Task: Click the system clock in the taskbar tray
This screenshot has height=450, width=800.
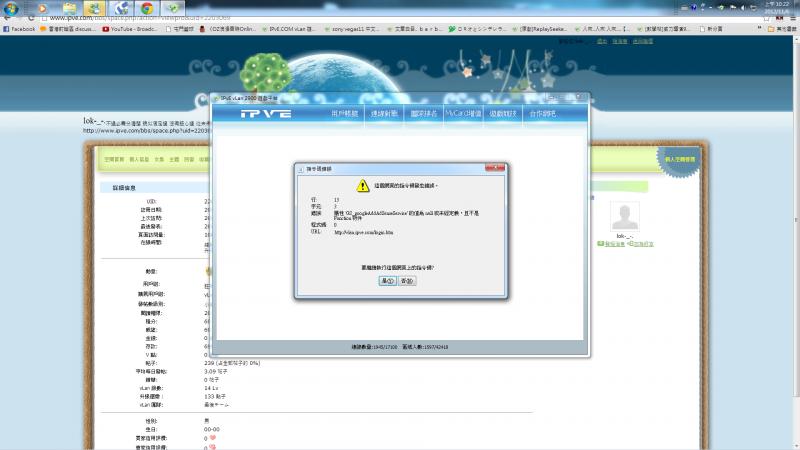Action: click(x=776, y=8)
